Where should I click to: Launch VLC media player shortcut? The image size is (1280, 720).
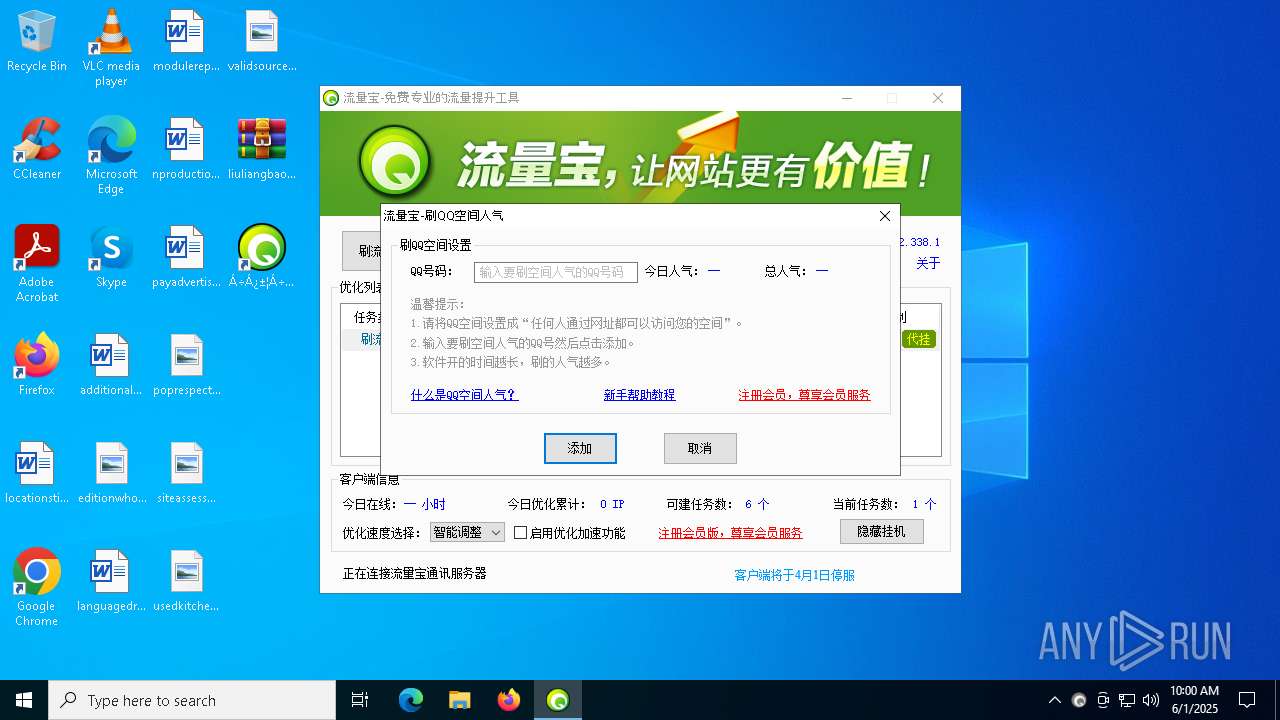point(111,48)
